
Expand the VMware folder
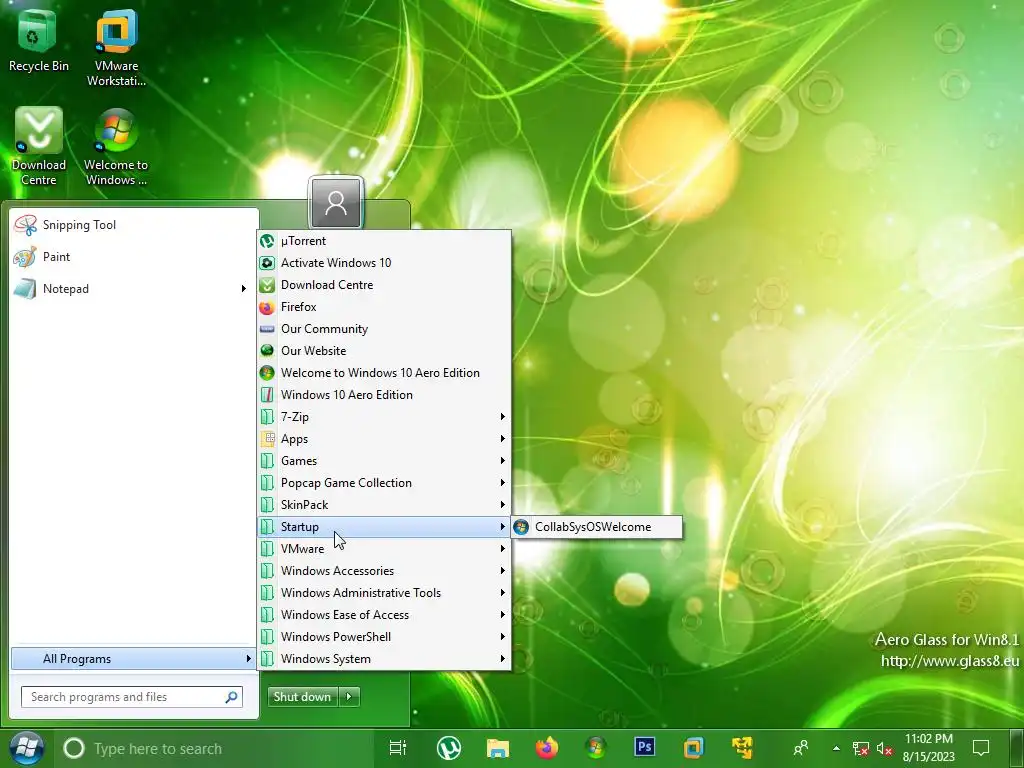click(x=384, y=549)
